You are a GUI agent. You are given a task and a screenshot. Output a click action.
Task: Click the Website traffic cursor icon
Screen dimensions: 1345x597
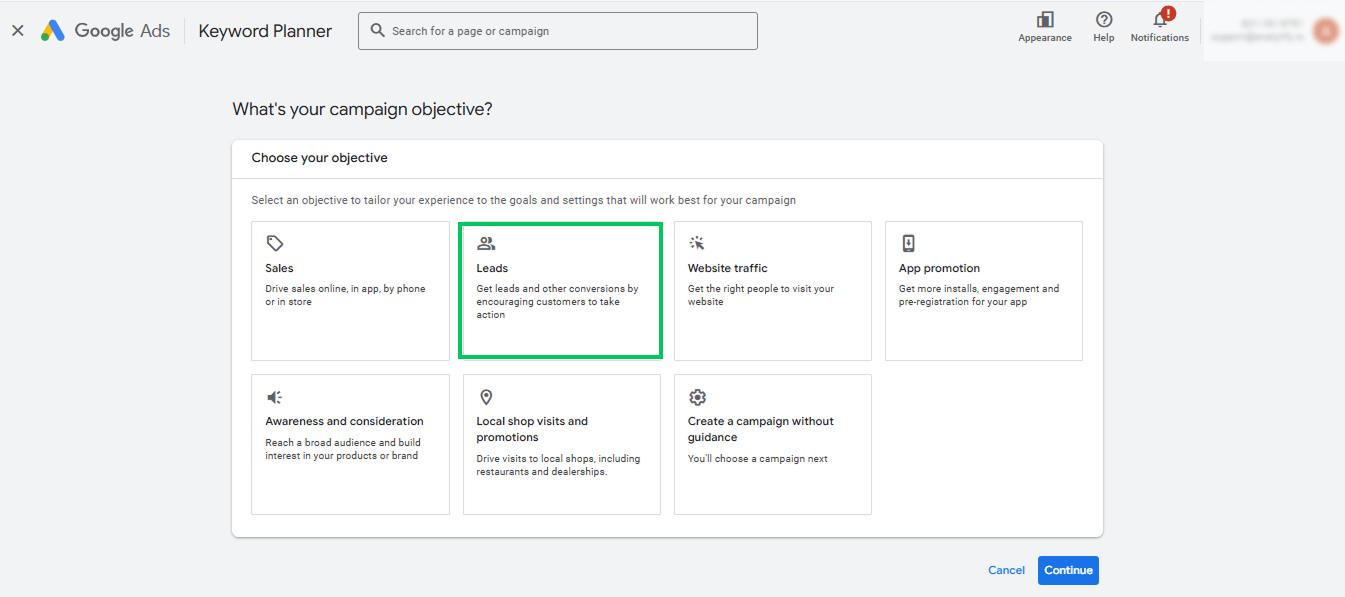pyautogui.click(x=697, y=243)
